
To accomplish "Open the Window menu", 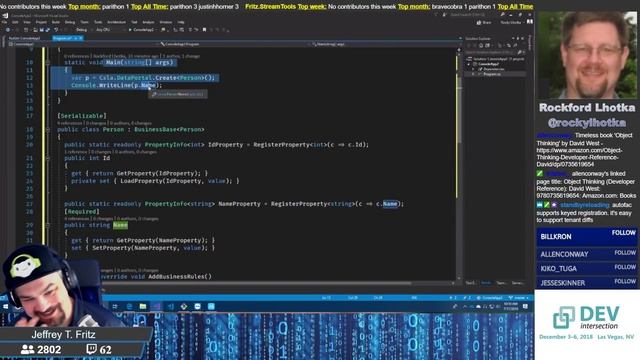I will [165, 22].
